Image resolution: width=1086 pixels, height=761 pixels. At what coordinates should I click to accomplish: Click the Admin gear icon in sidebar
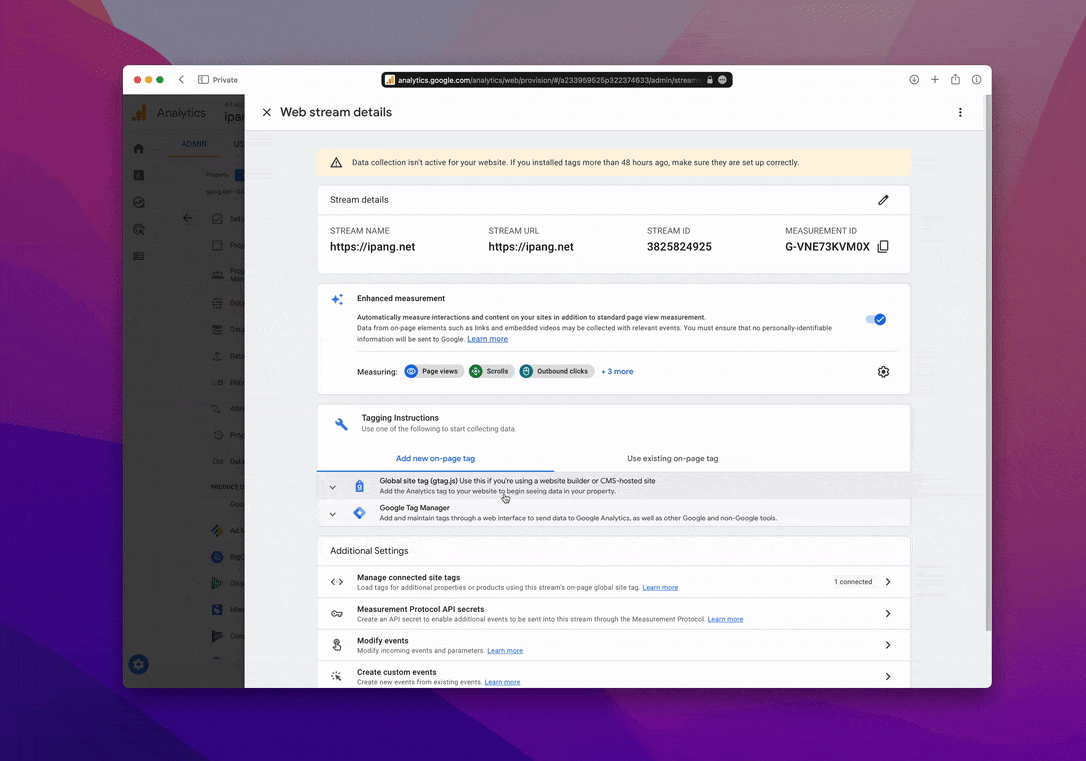[139, 664]
